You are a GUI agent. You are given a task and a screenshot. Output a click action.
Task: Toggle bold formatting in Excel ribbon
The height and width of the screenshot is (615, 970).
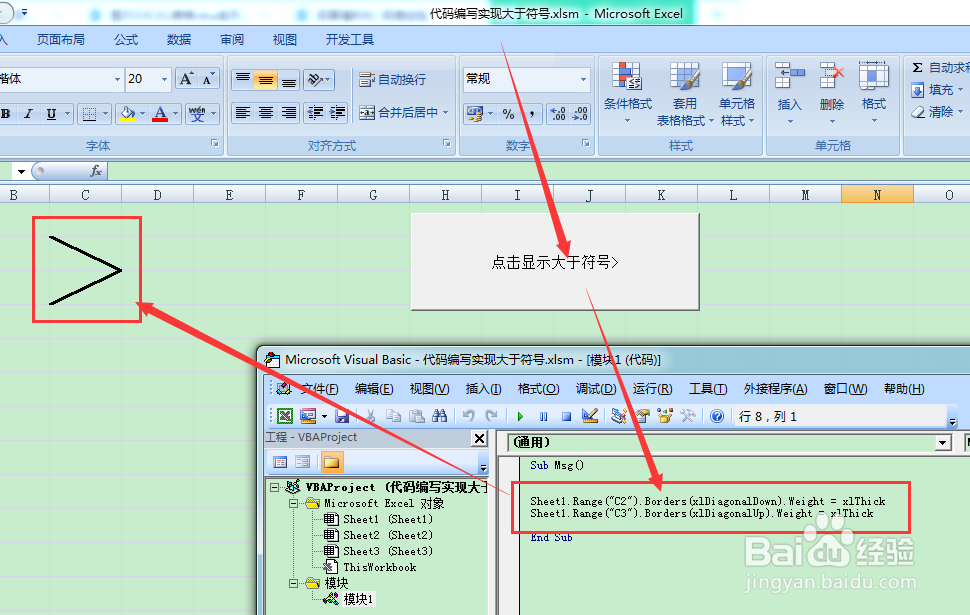pyautogui.click(x=6, y=114)
